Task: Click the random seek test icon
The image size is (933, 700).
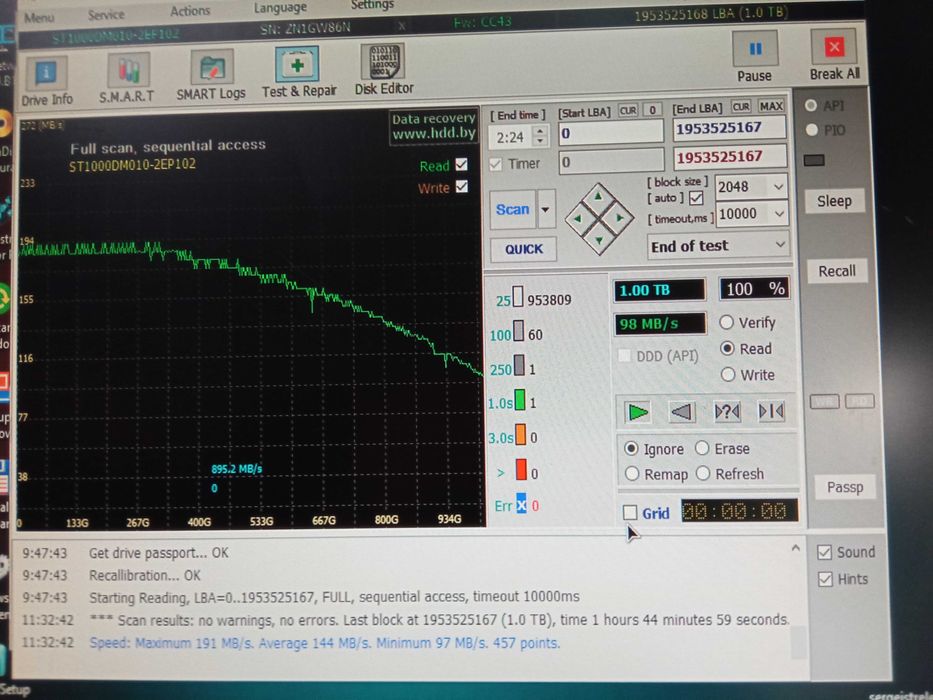Action: tap(727, 411)
